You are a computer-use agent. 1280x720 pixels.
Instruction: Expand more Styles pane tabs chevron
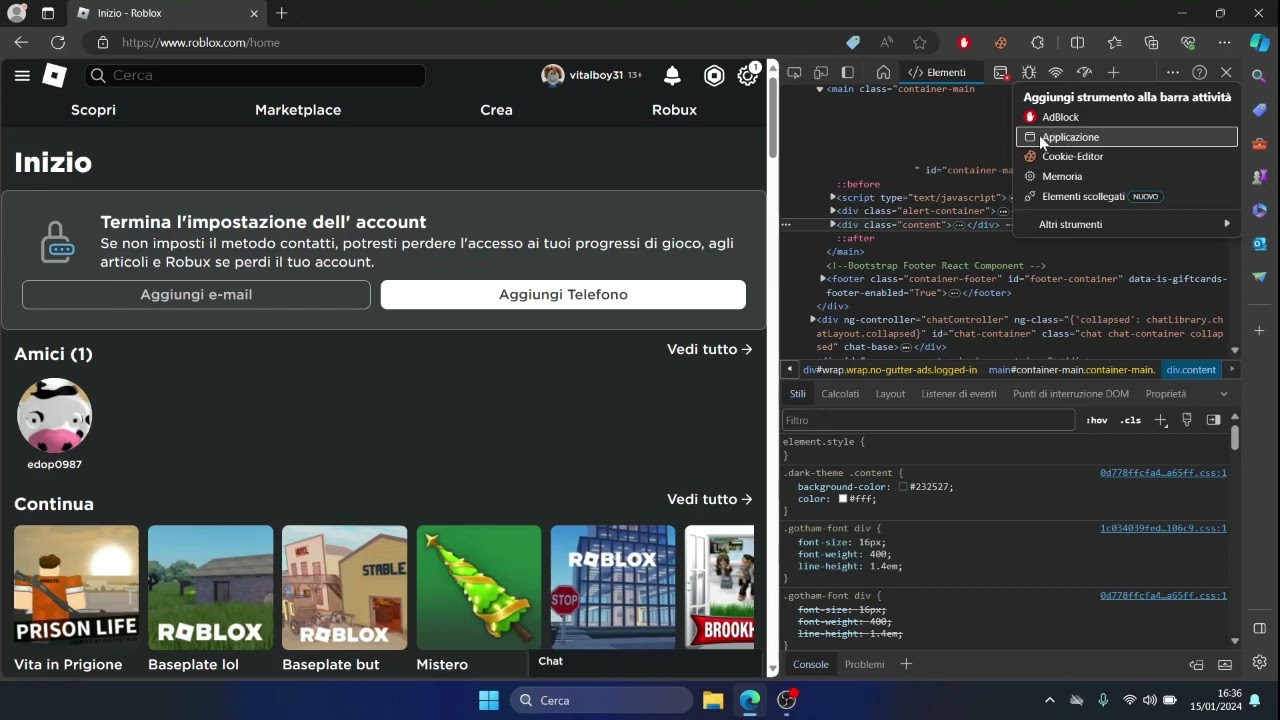point(1223,394)
